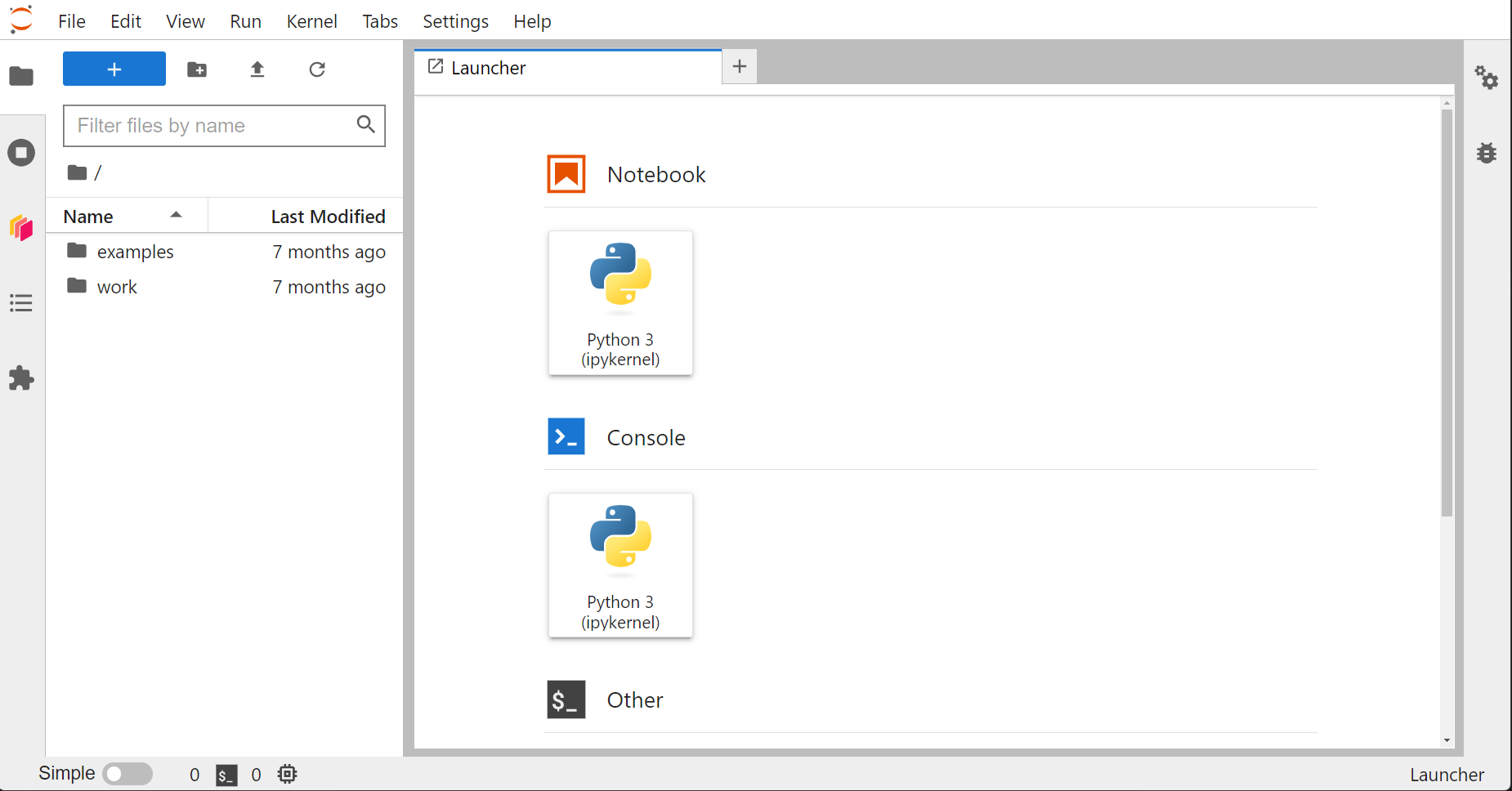This screenshot has width=1512, height=791.
Task: Open the Settings menu
Action: click(455, 21)
